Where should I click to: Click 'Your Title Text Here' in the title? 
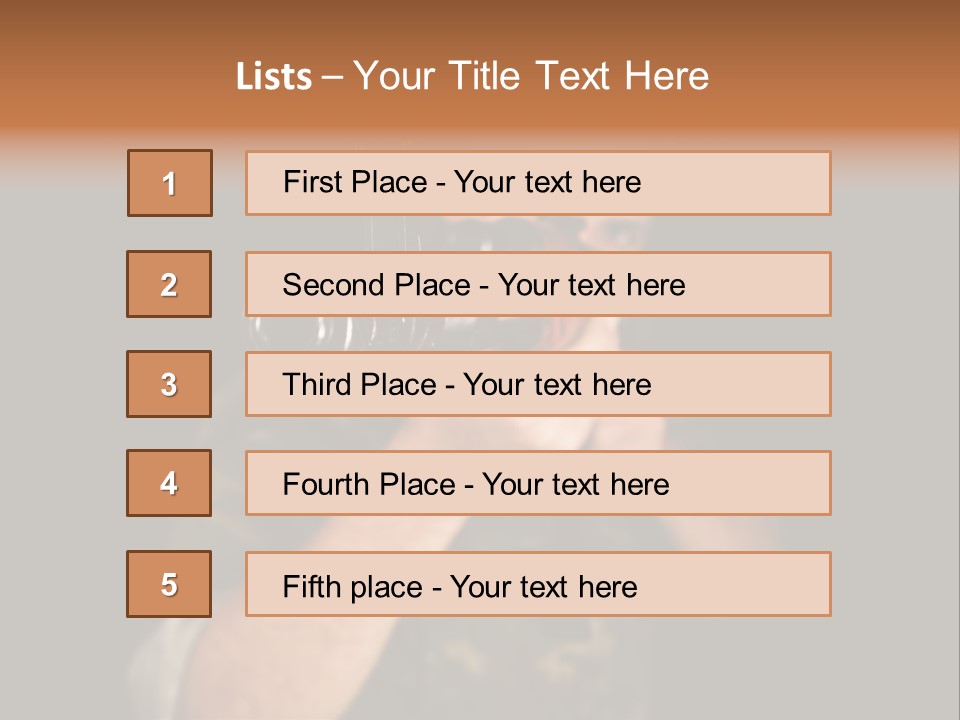531,77
